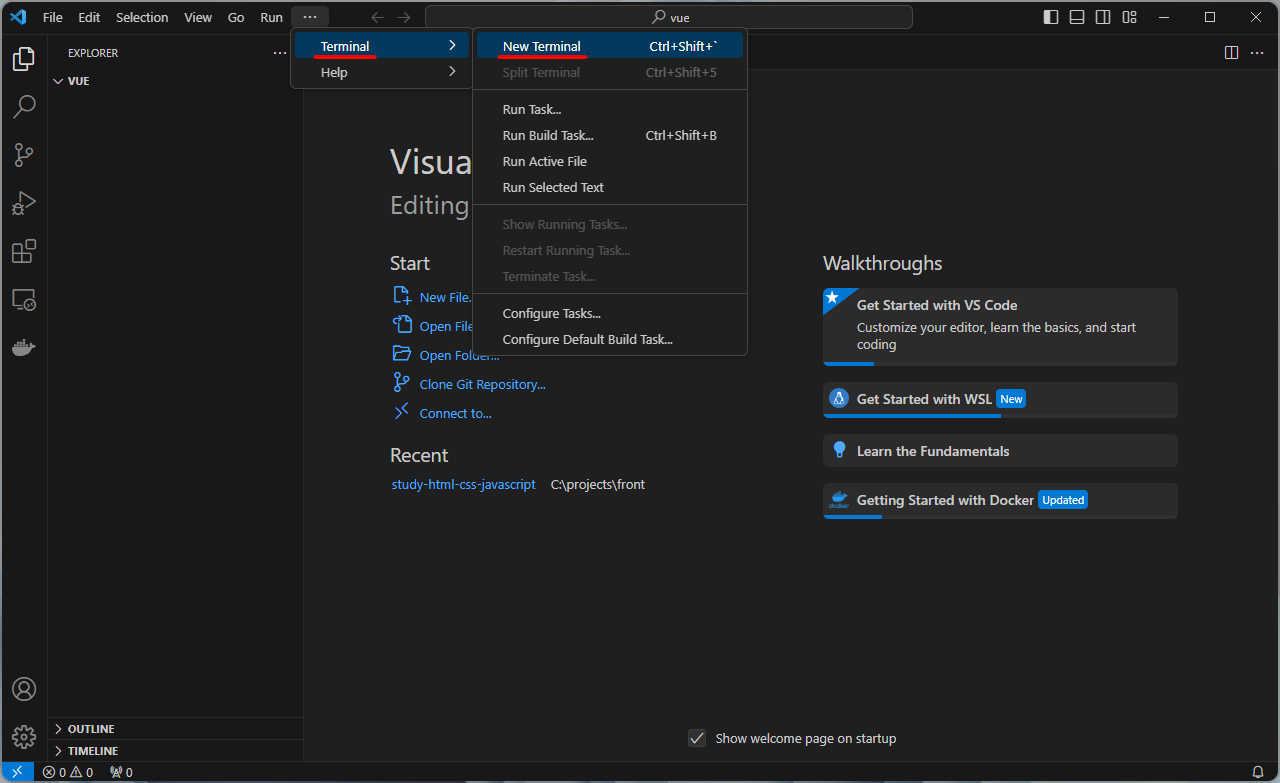Select New Terminal from the menu
Viewport: 1280px width, 783px height.
[x=610, y=46]
